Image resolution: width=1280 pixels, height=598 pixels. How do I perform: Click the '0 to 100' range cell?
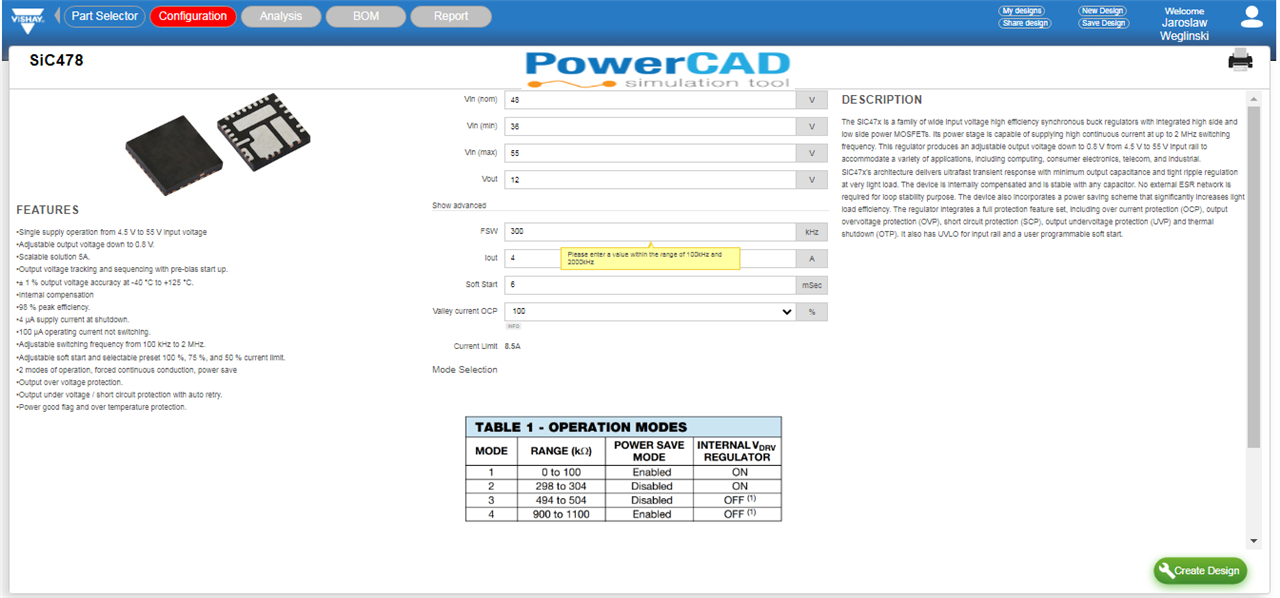tap(562, 472)
